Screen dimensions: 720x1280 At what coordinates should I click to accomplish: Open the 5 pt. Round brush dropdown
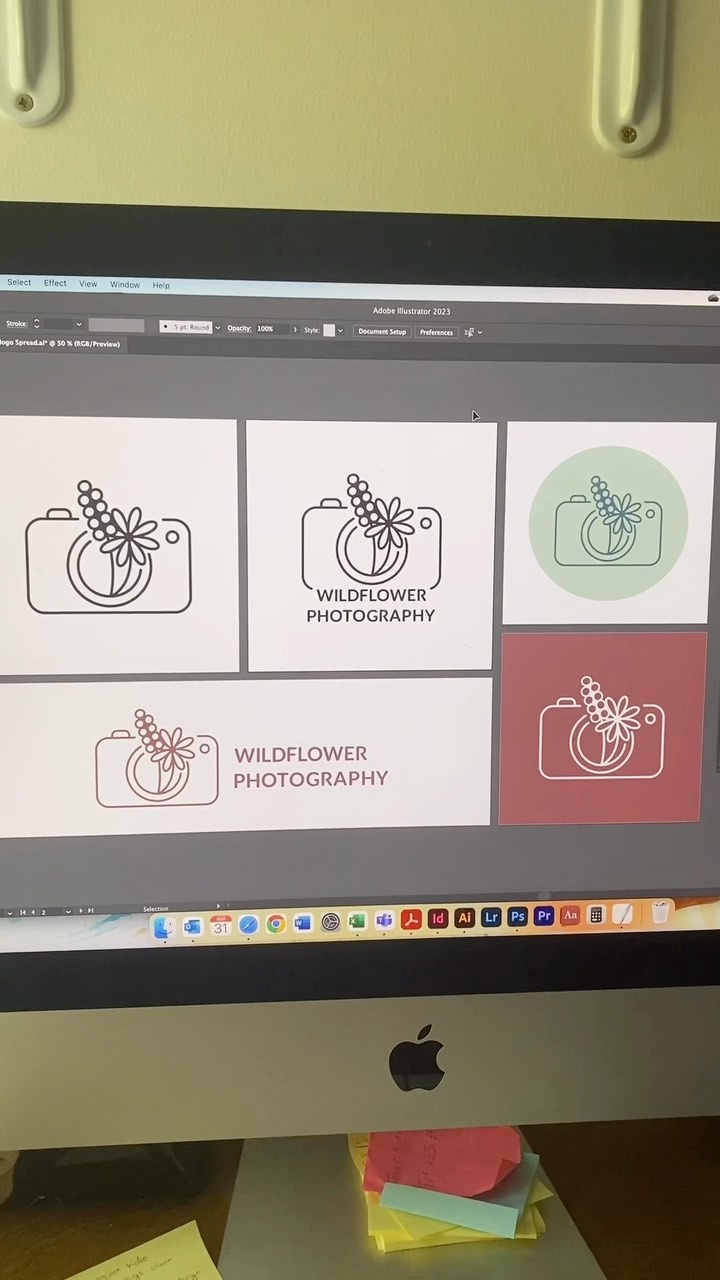pyautogui.click(x=186, y=327)
